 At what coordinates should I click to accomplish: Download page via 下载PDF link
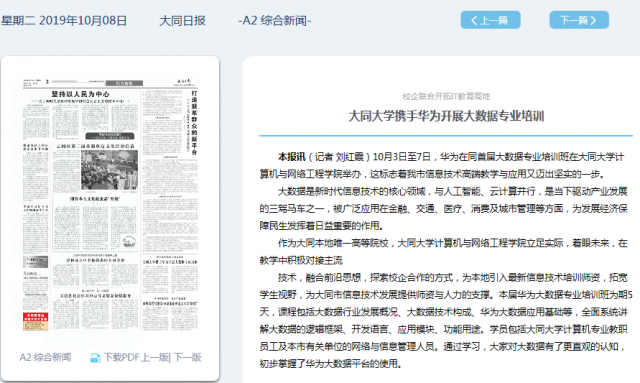(121, 358)
